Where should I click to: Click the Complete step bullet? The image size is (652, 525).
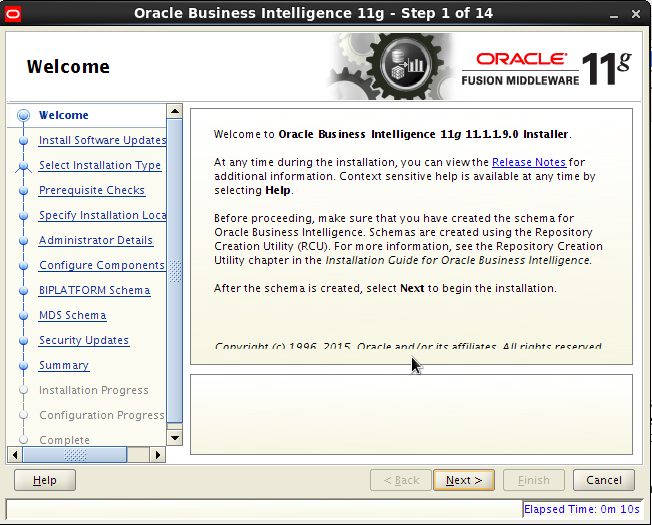(x=24, y=440)
